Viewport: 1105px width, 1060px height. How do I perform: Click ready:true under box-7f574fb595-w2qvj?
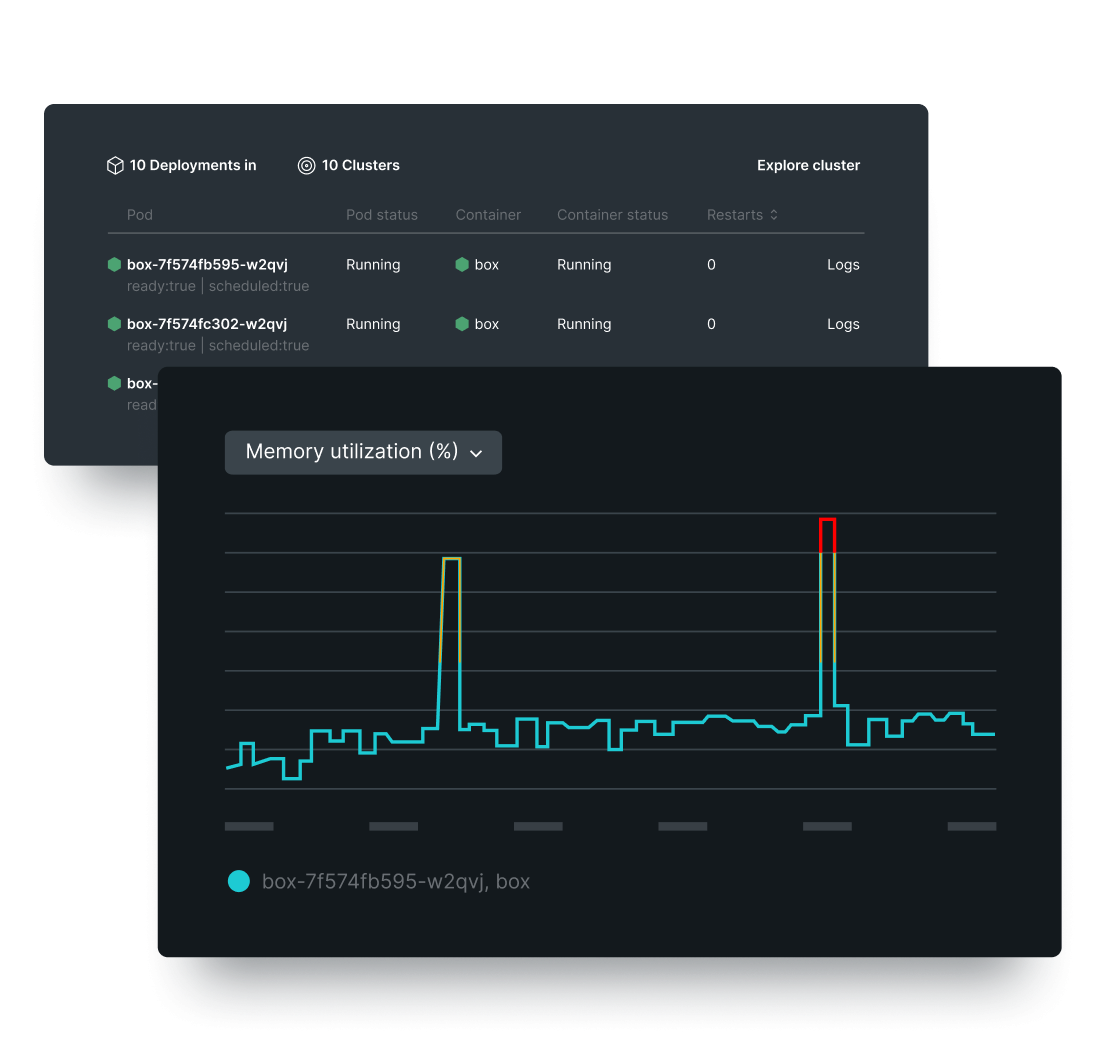click(161, 286)
